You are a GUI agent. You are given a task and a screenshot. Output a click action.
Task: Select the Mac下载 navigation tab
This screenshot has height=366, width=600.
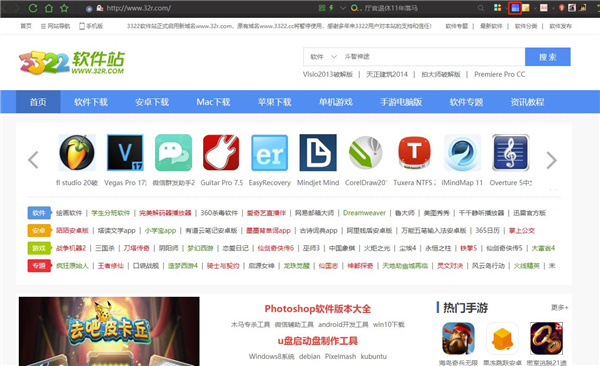click(213, 102)
